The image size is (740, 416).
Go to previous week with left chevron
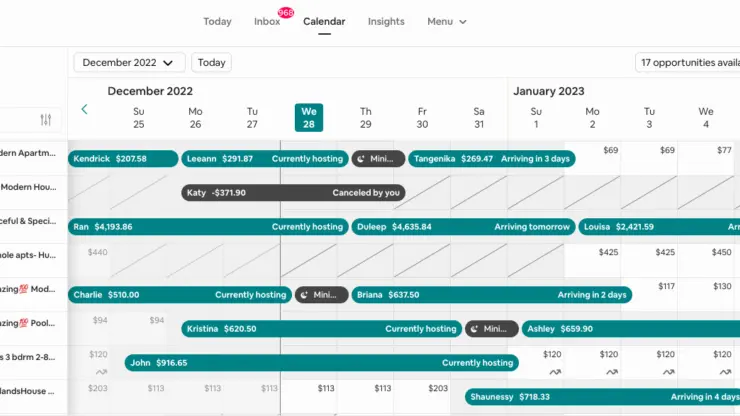pos(84,110)
